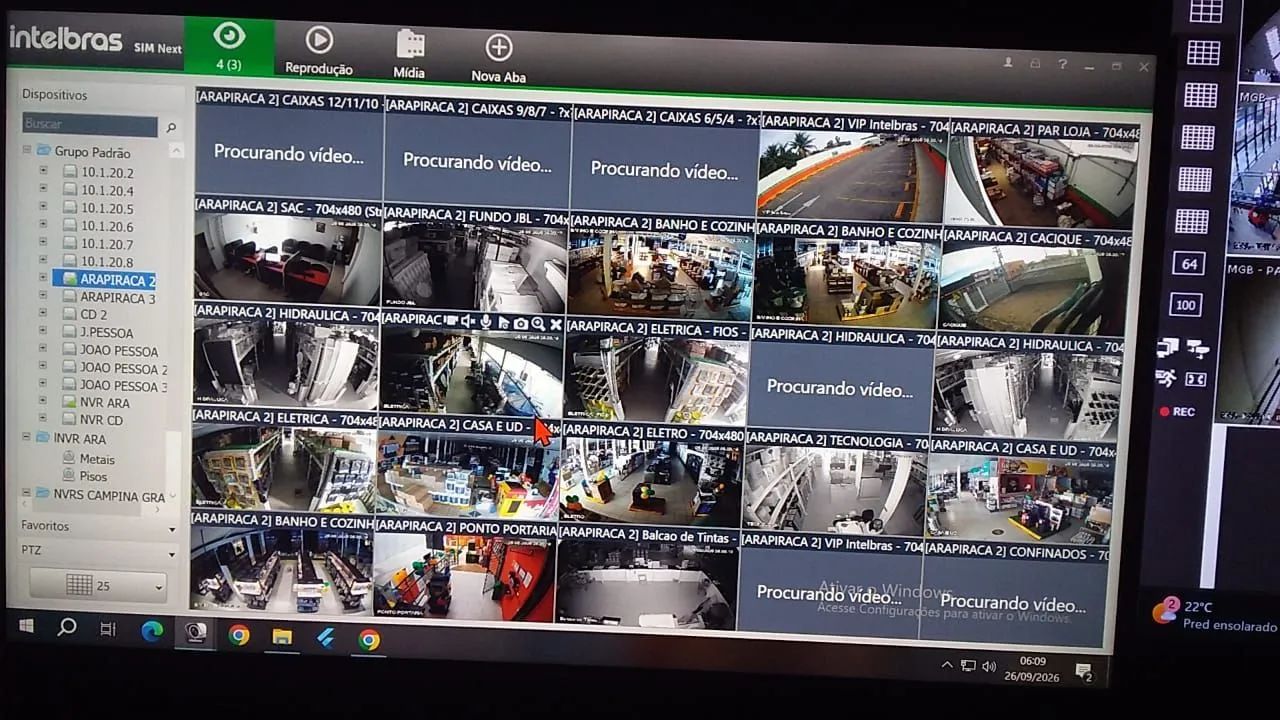Click the Buscar search field
The width and height of the screenshot is (1280, 720).
pos(89,125)
